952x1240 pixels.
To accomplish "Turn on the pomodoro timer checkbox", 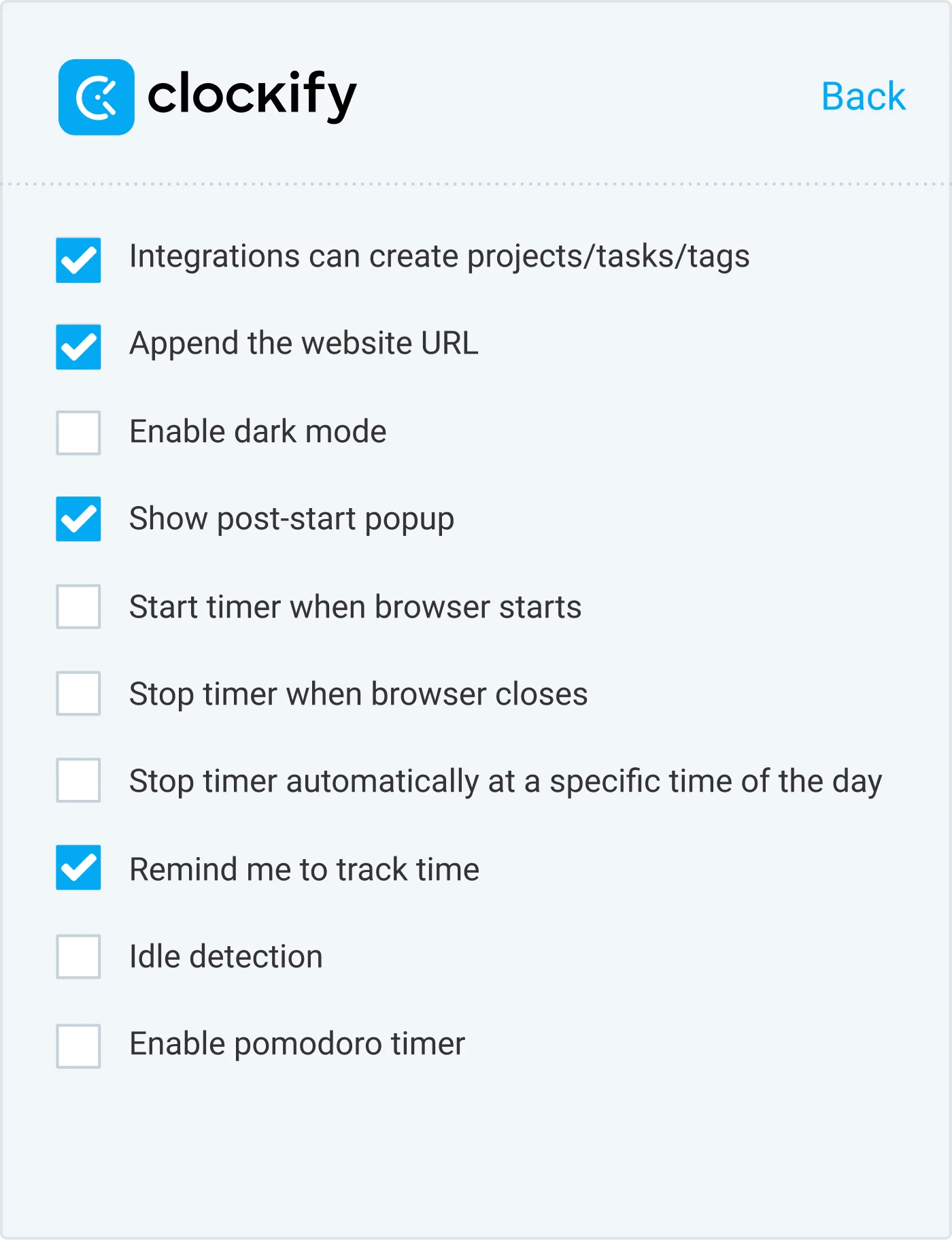I will coord(78,1045).
